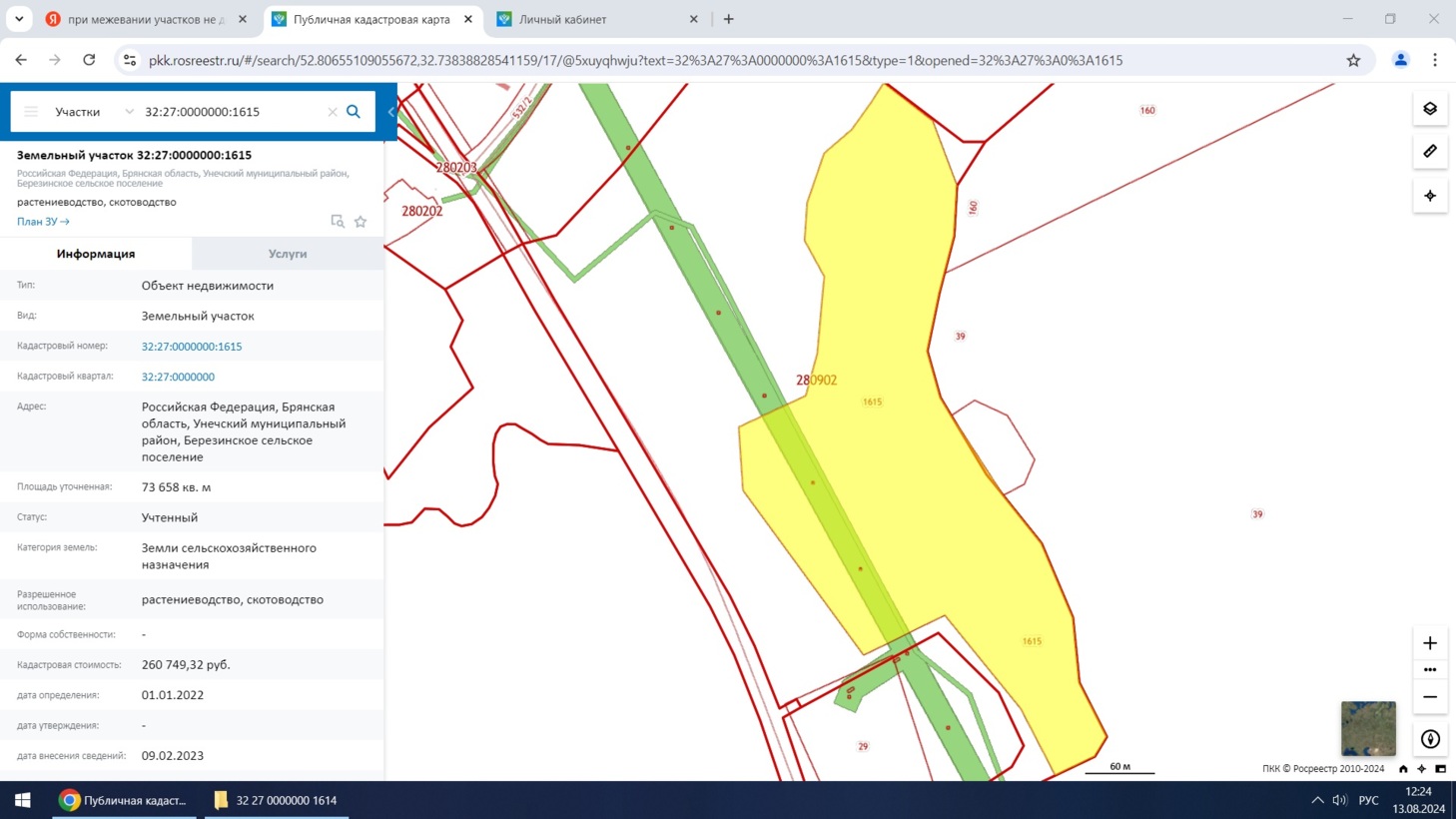Switch basemap via the satellite thumbnail
Screen dimensions: 1456x819
point(1368,728)
